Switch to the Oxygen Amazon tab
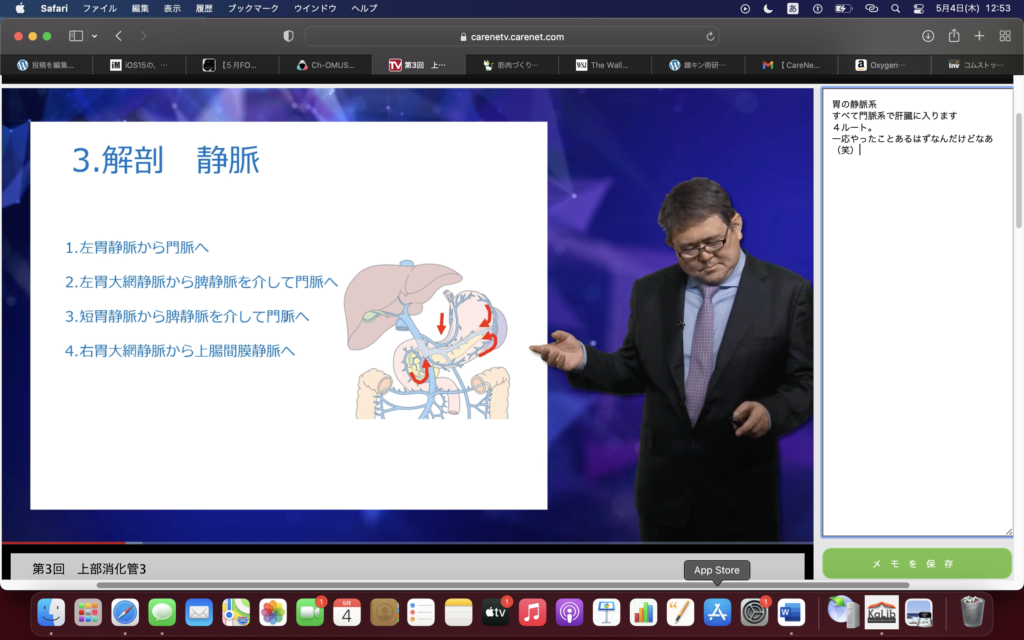The image size is (1024, 640). [x=885, y=65]
